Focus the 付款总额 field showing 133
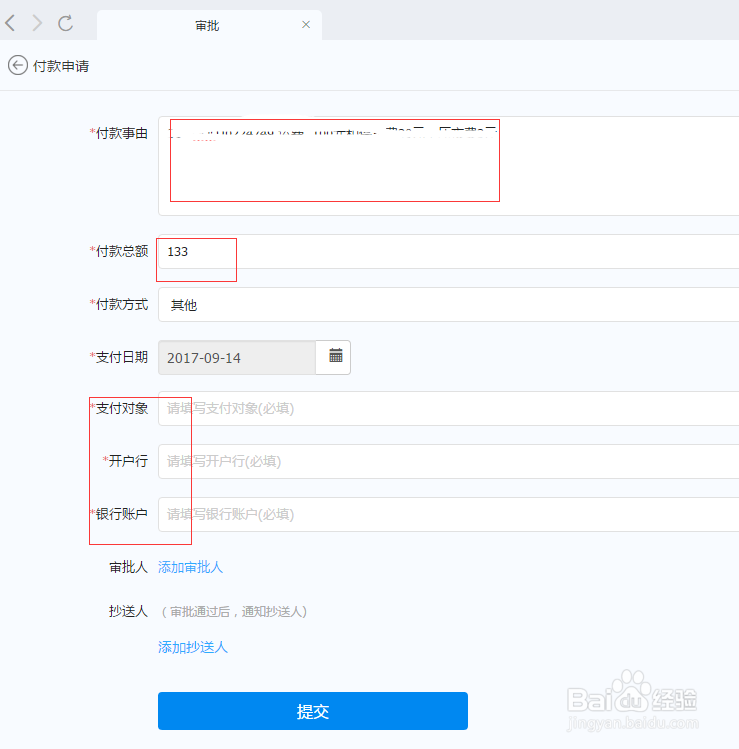739x749 pixels. coord(448,252)
